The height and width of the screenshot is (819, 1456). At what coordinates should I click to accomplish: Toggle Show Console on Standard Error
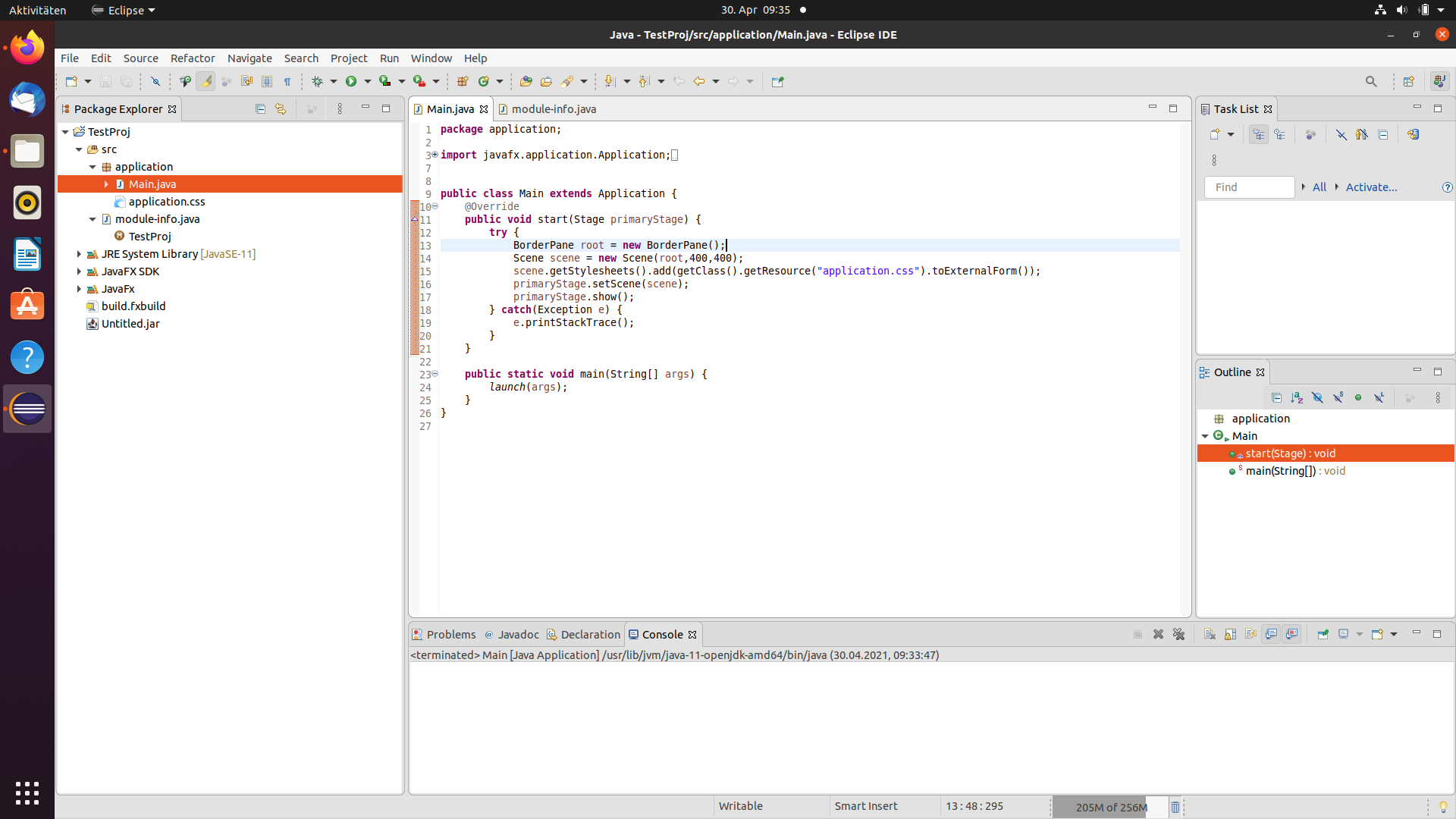(x=1292, y=634)
